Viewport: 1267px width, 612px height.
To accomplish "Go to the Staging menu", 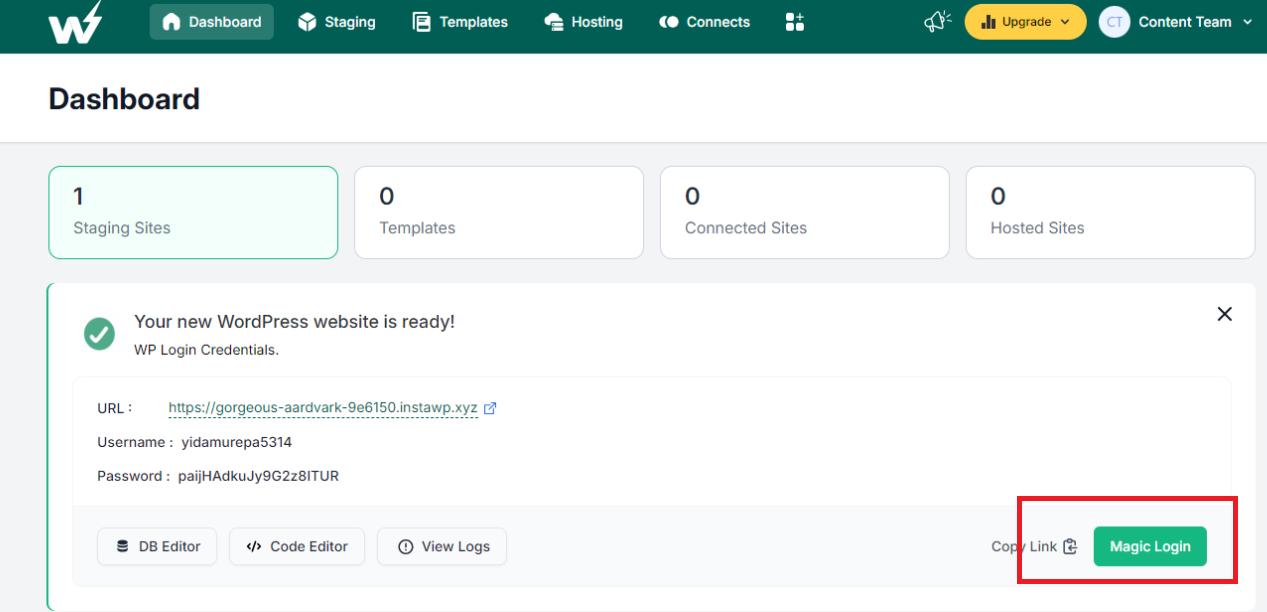I will [337, 22].
